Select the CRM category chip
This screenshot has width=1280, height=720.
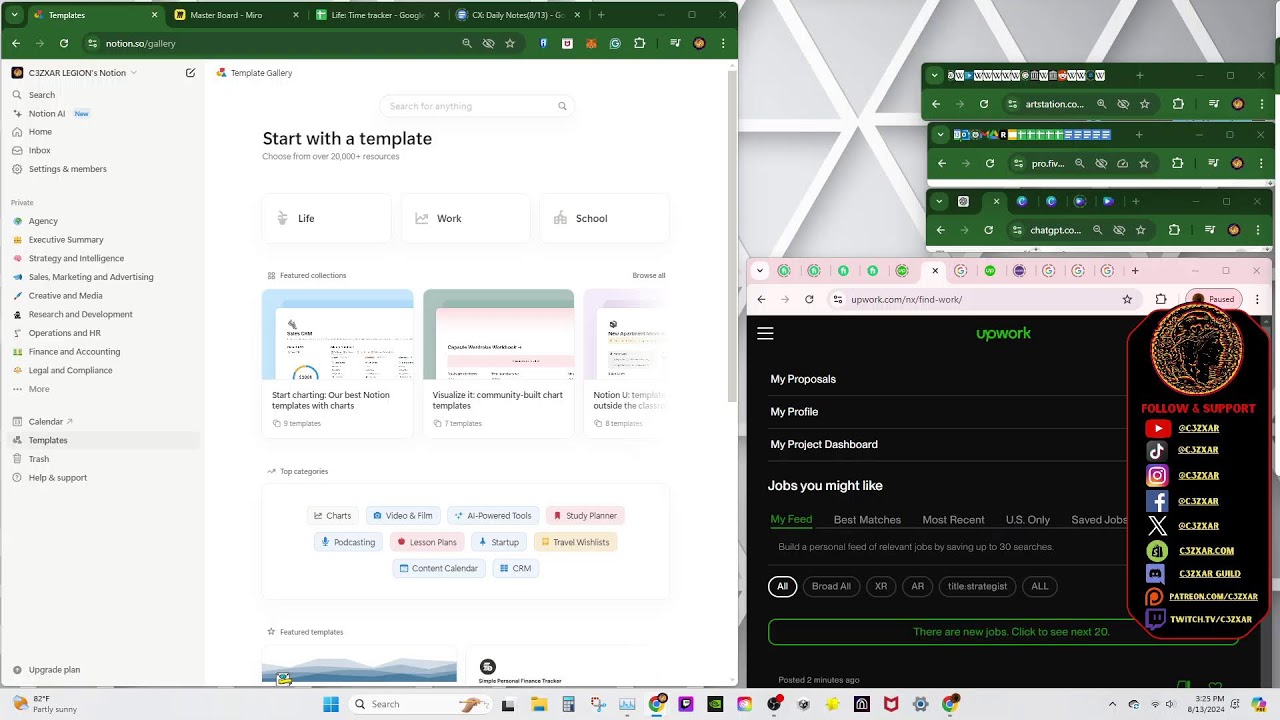[515, 568]
